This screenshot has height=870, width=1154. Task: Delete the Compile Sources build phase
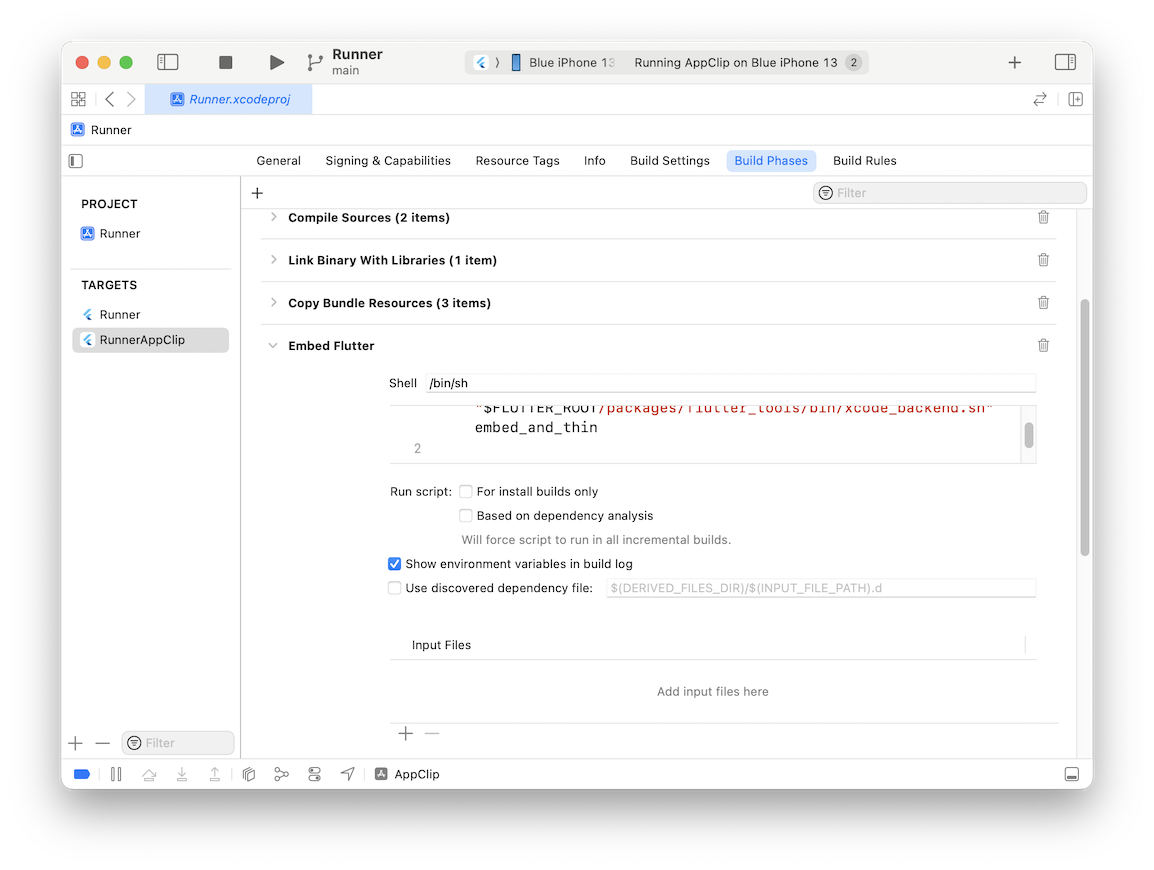[1043, 217]
